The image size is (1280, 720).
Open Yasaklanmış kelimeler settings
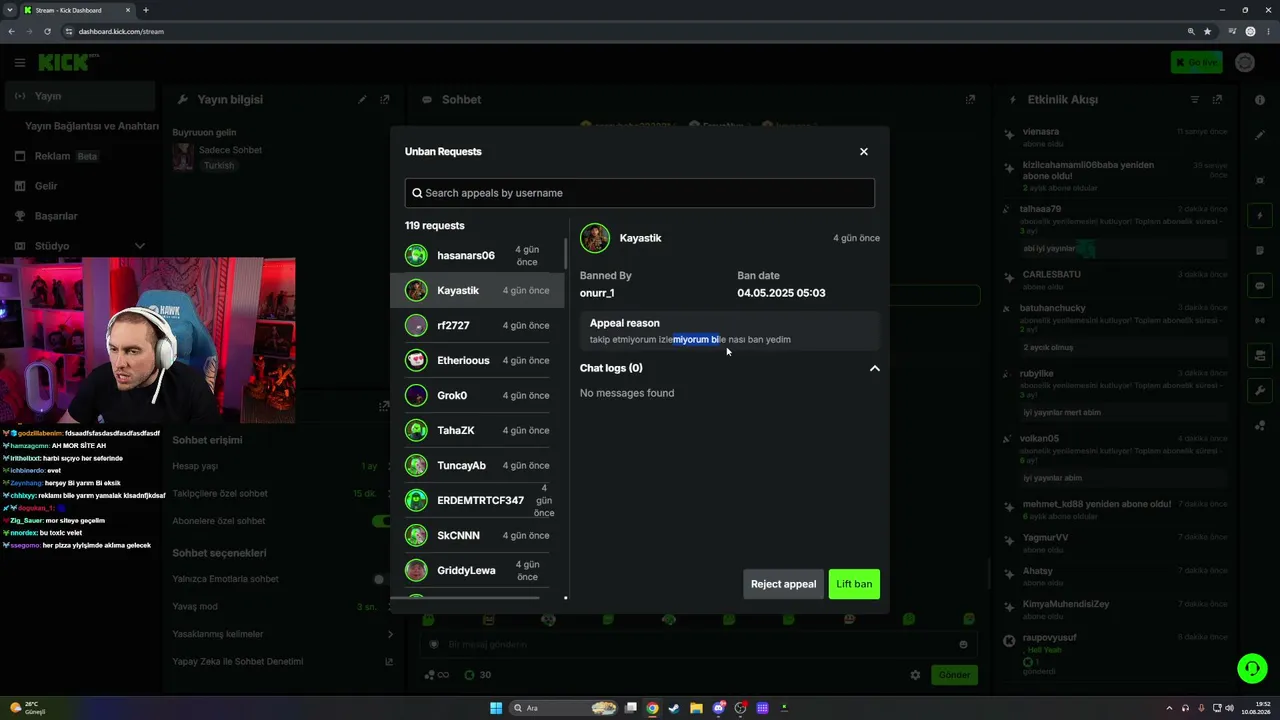click(283, 634)
